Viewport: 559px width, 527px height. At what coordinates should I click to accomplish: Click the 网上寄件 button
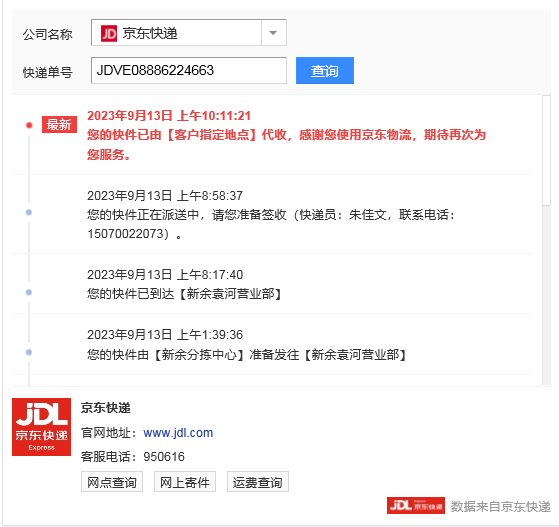(185, 482)
